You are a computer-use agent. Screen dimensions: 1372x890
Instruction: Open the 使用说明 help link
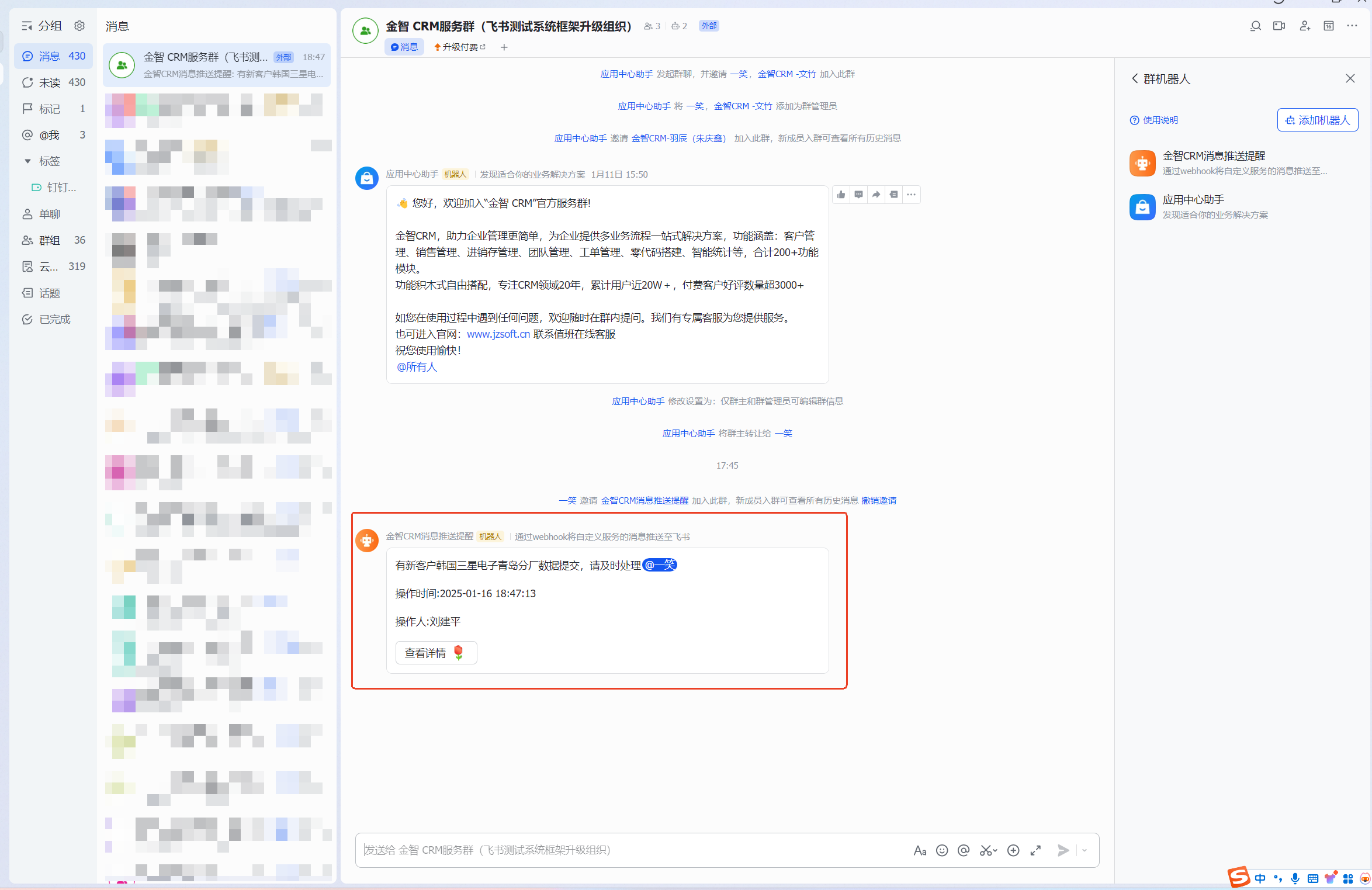coord(1153,120)
